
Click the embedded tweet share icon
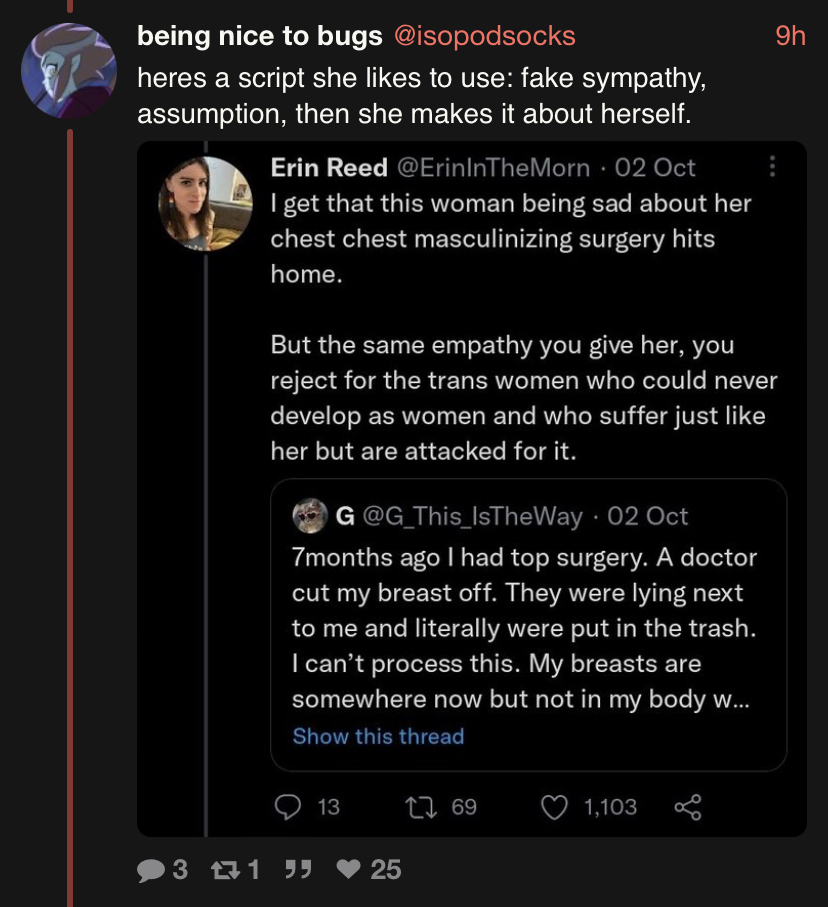(x=688, y=806)
